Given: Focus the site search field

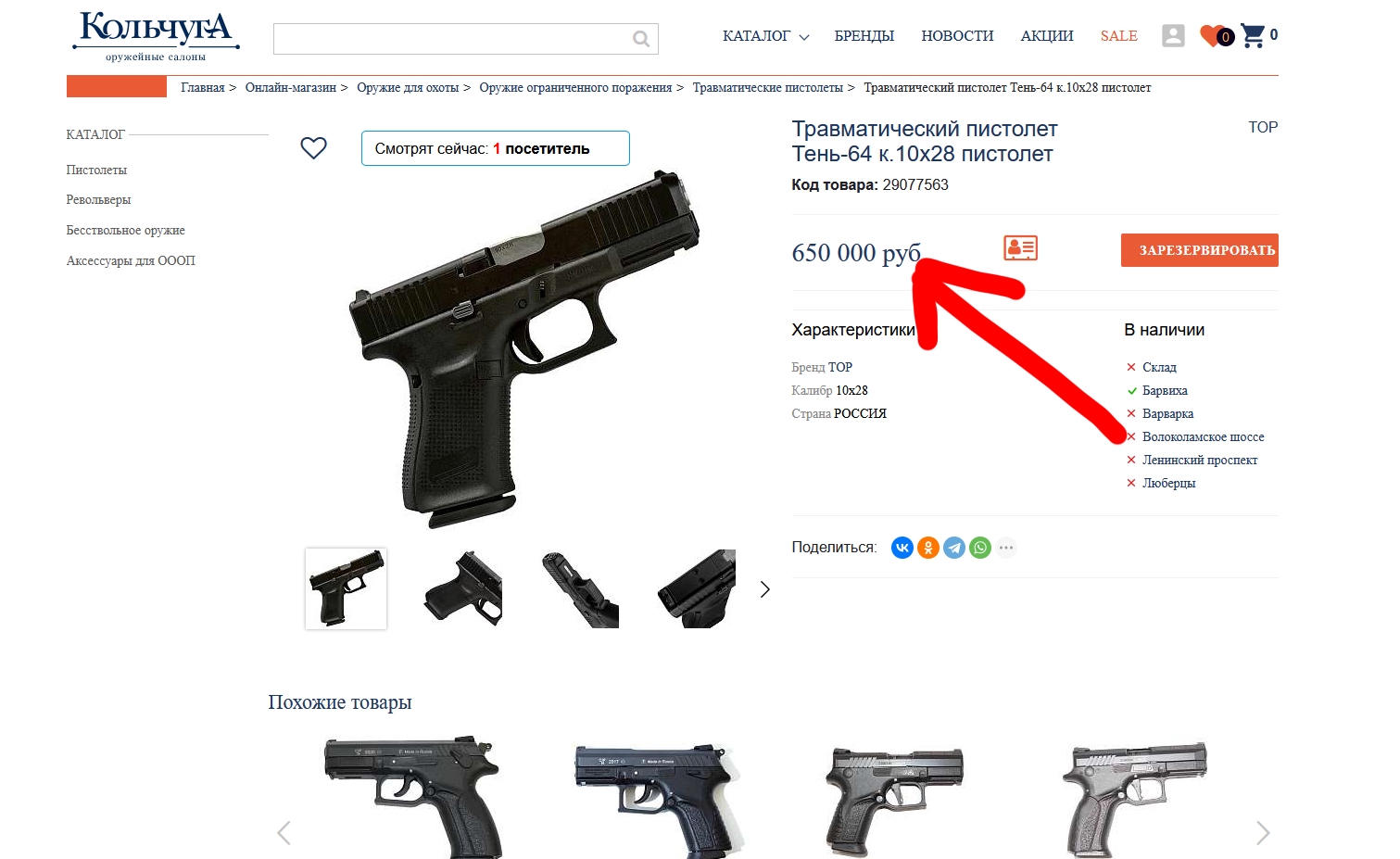Looking at the screenshot, I should pos(452,39).
